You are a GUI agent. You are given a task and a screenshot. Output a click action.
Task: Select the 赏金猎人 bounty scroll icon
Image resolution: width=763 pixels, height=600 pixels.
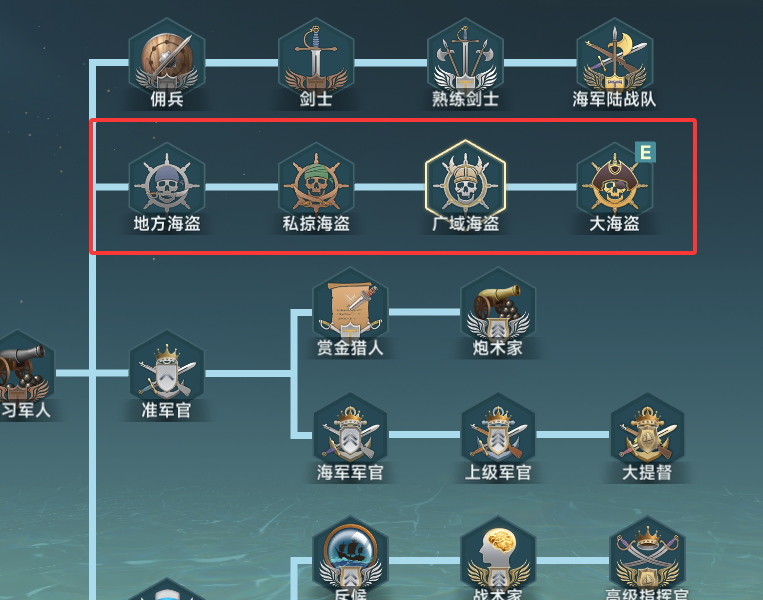click(350, 311)
